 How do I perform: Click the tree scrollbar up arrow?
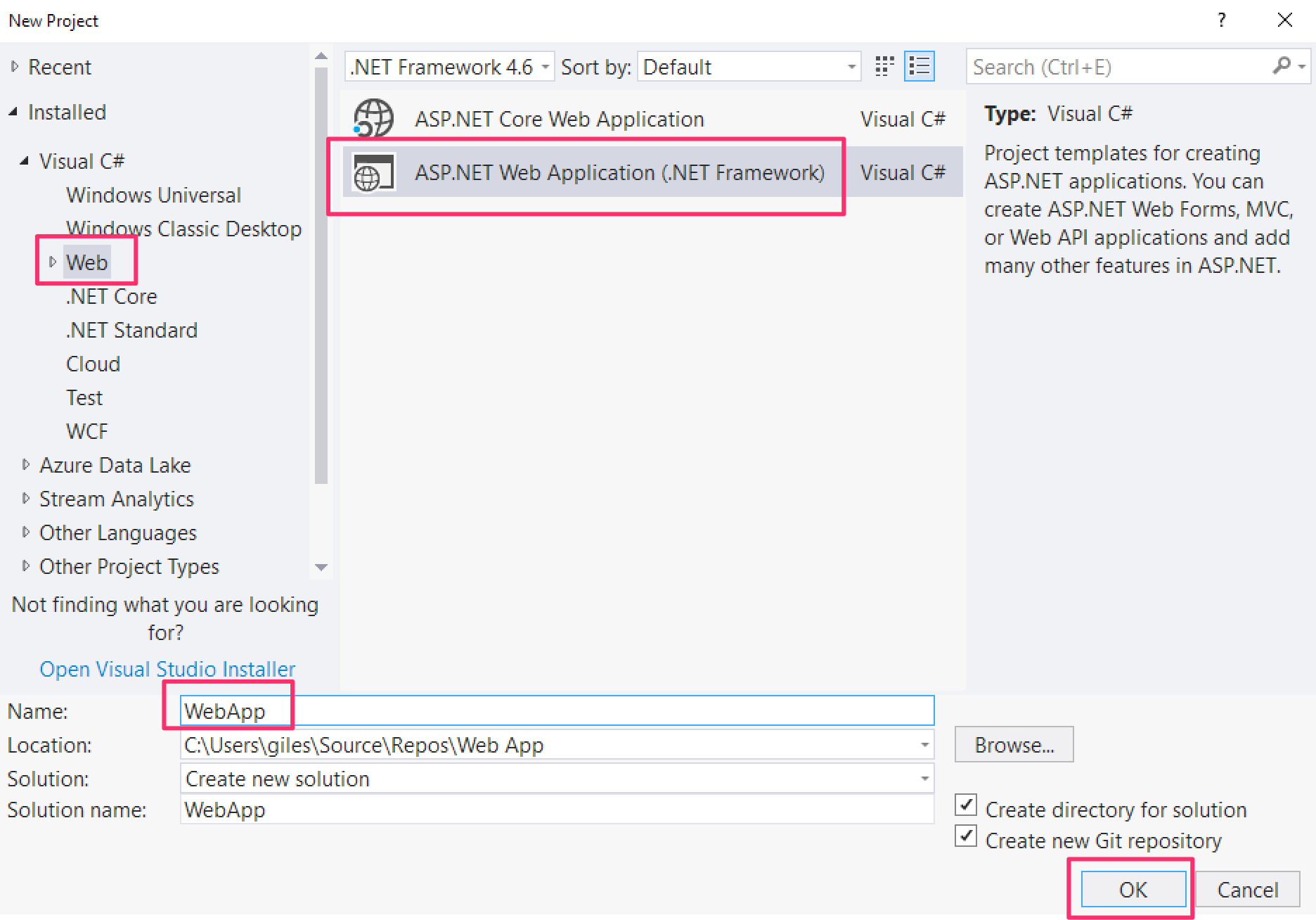[321, 56]
